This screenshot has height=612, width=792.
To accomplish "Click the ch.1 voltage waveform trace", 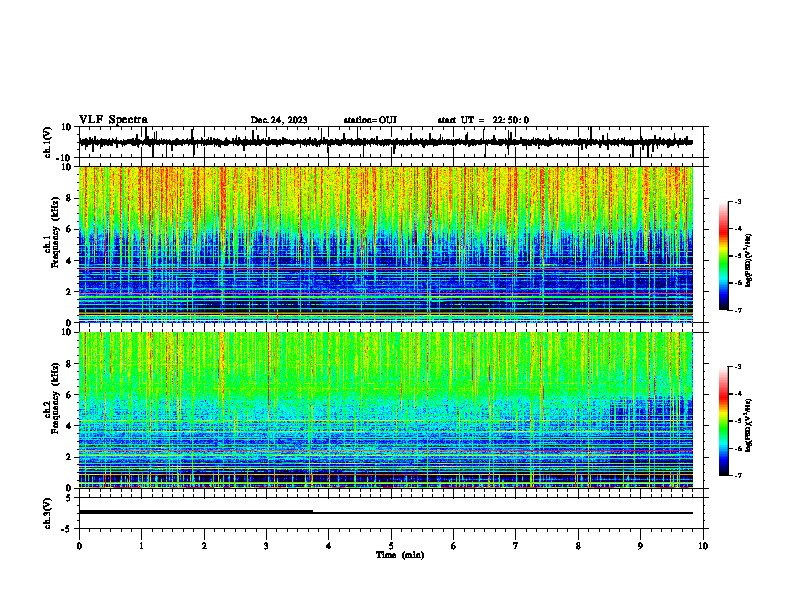I will 386,142.
